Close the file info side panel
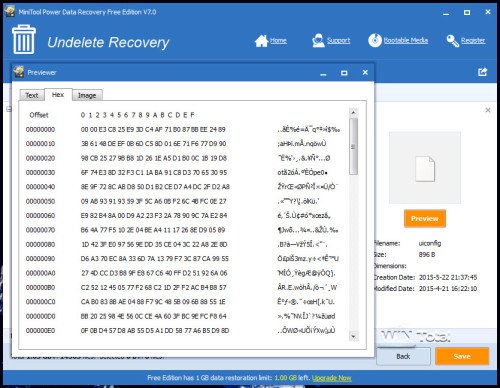This screenshot has width=500, height=388. 488,110
